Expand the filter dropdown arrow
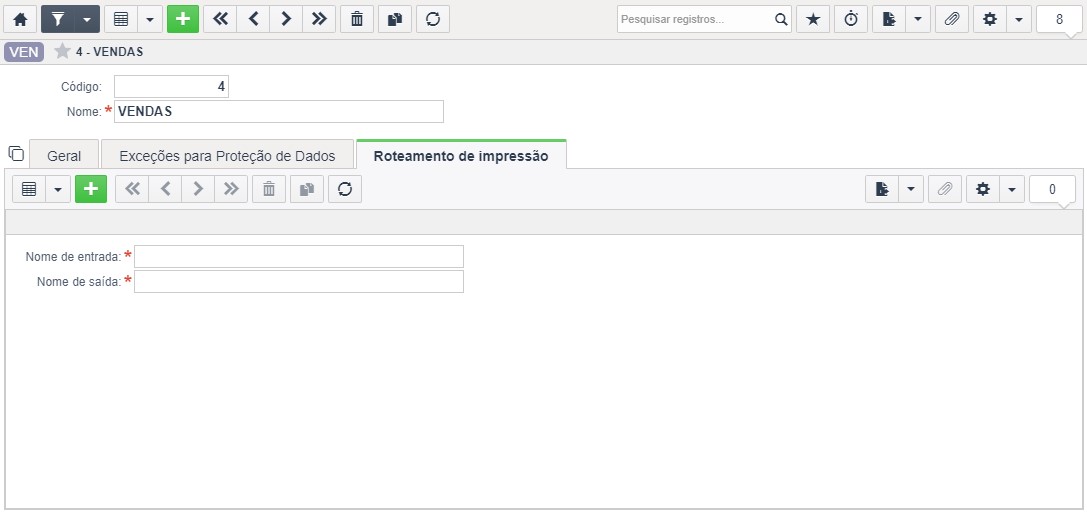 87,19
